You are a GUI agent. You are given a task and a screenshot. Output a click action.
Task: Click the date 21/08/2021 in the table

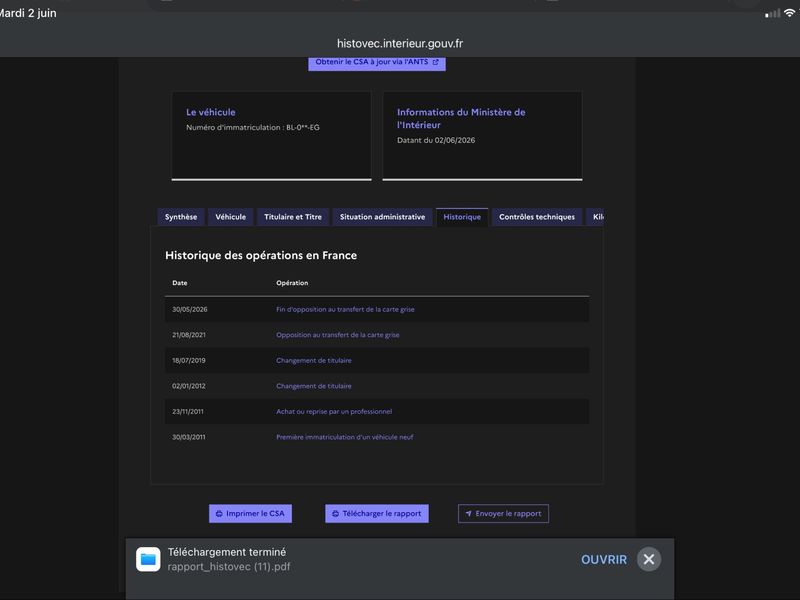coord(189,335)
